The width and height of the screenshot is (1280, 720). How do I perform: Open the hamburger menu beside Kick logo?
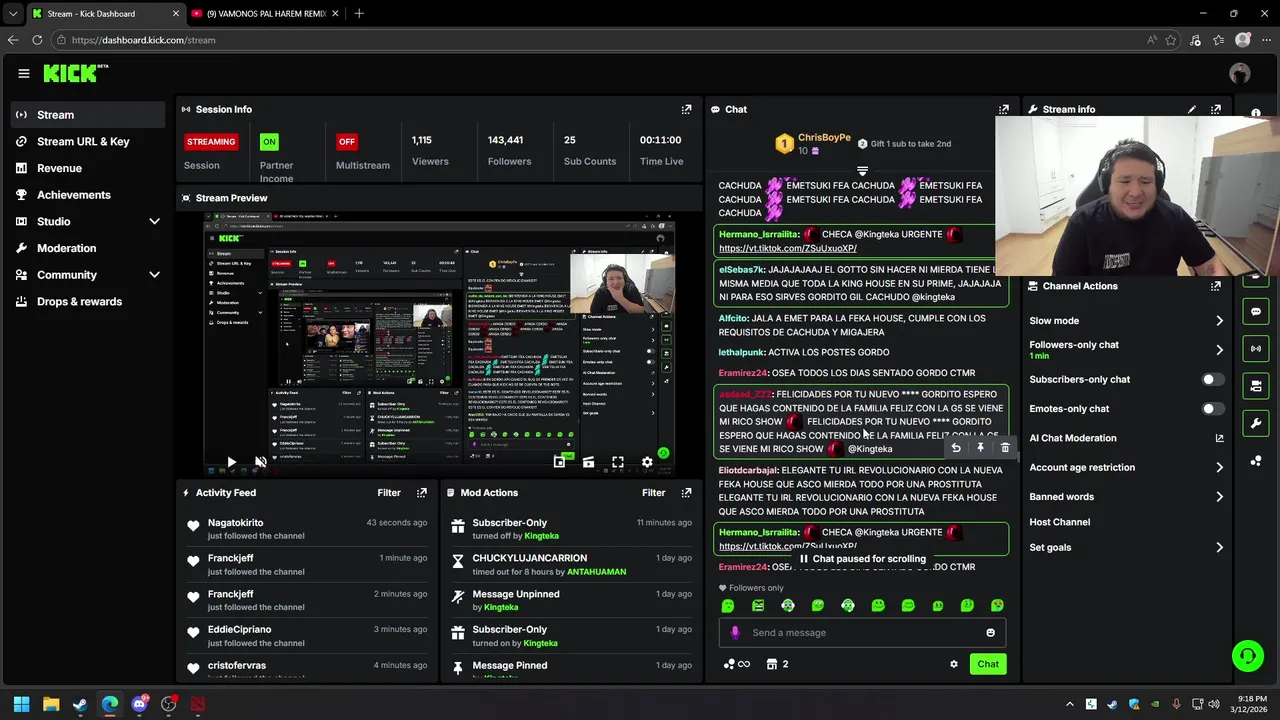[23, 73]
